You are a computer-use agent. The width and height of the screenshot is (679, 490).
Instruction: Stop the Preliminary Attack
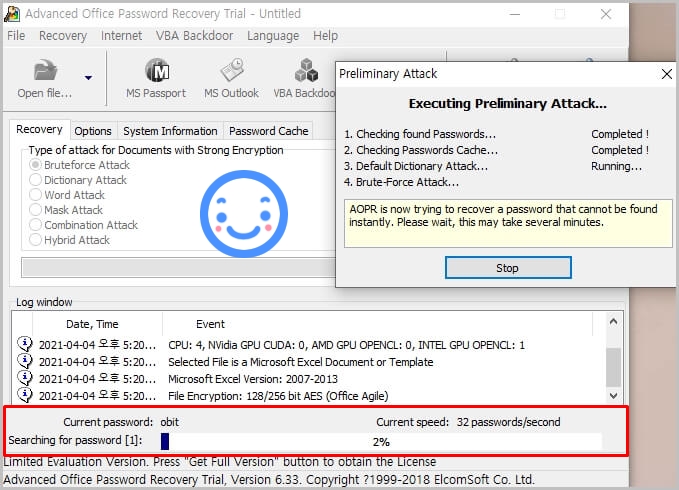click(508, 268)
